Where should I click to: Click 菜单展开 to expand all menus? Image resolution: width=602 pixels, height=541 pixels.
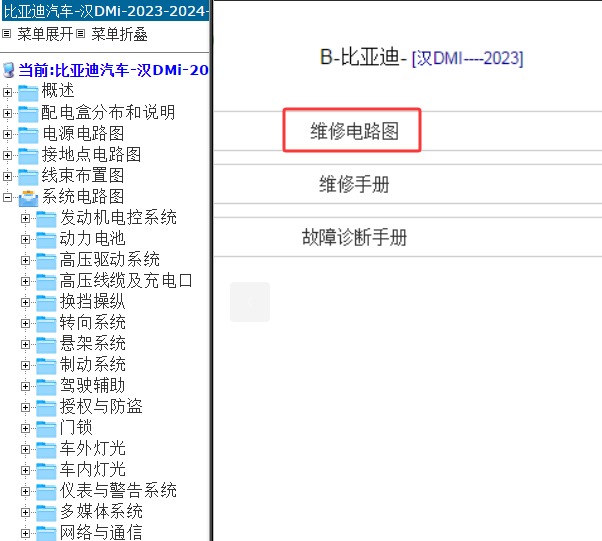click(45, 34)
